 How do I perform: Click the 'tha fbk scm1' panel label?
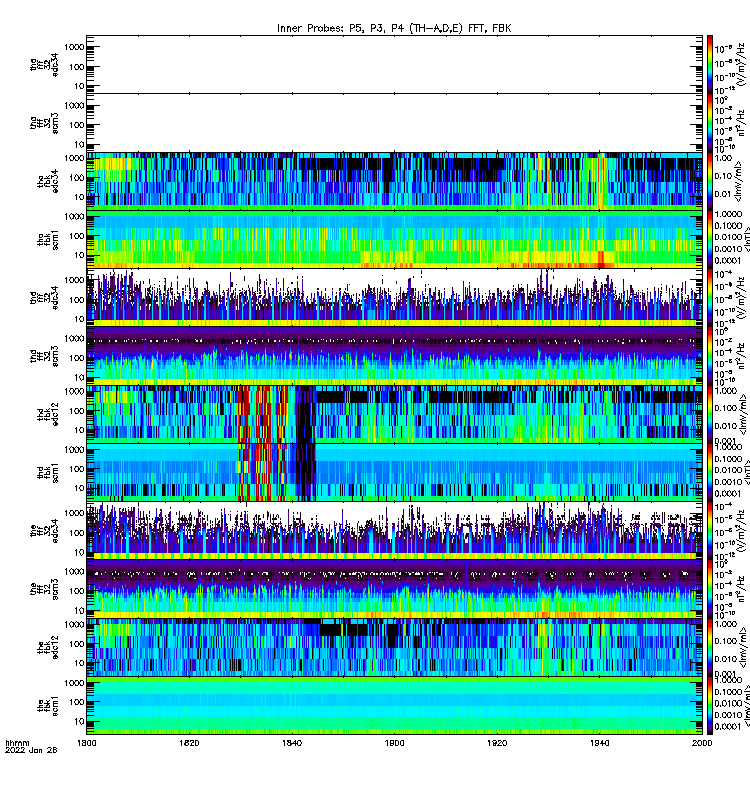click(48, 240)
